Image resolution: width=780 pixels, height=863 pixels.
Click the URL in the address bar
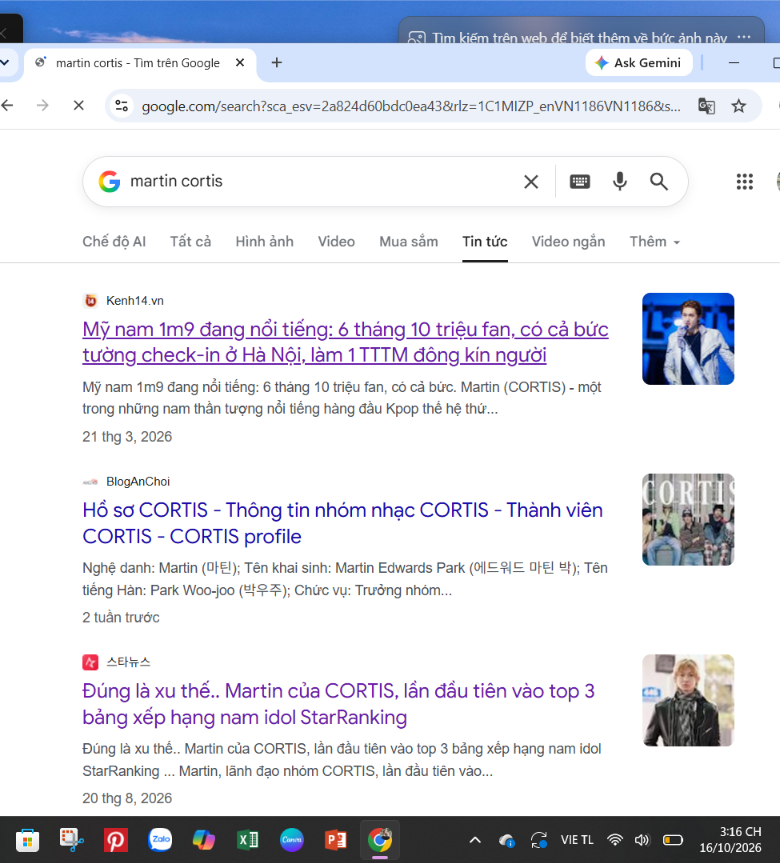[x=411, y=106]
